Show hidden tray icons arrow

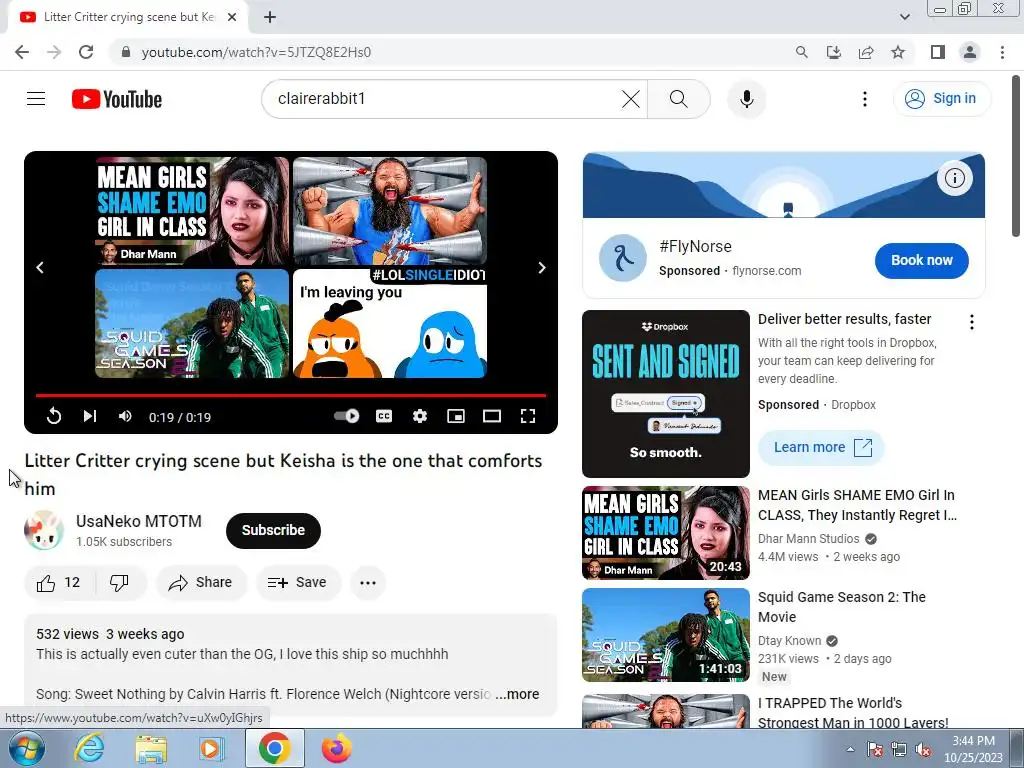pos(850,749)
